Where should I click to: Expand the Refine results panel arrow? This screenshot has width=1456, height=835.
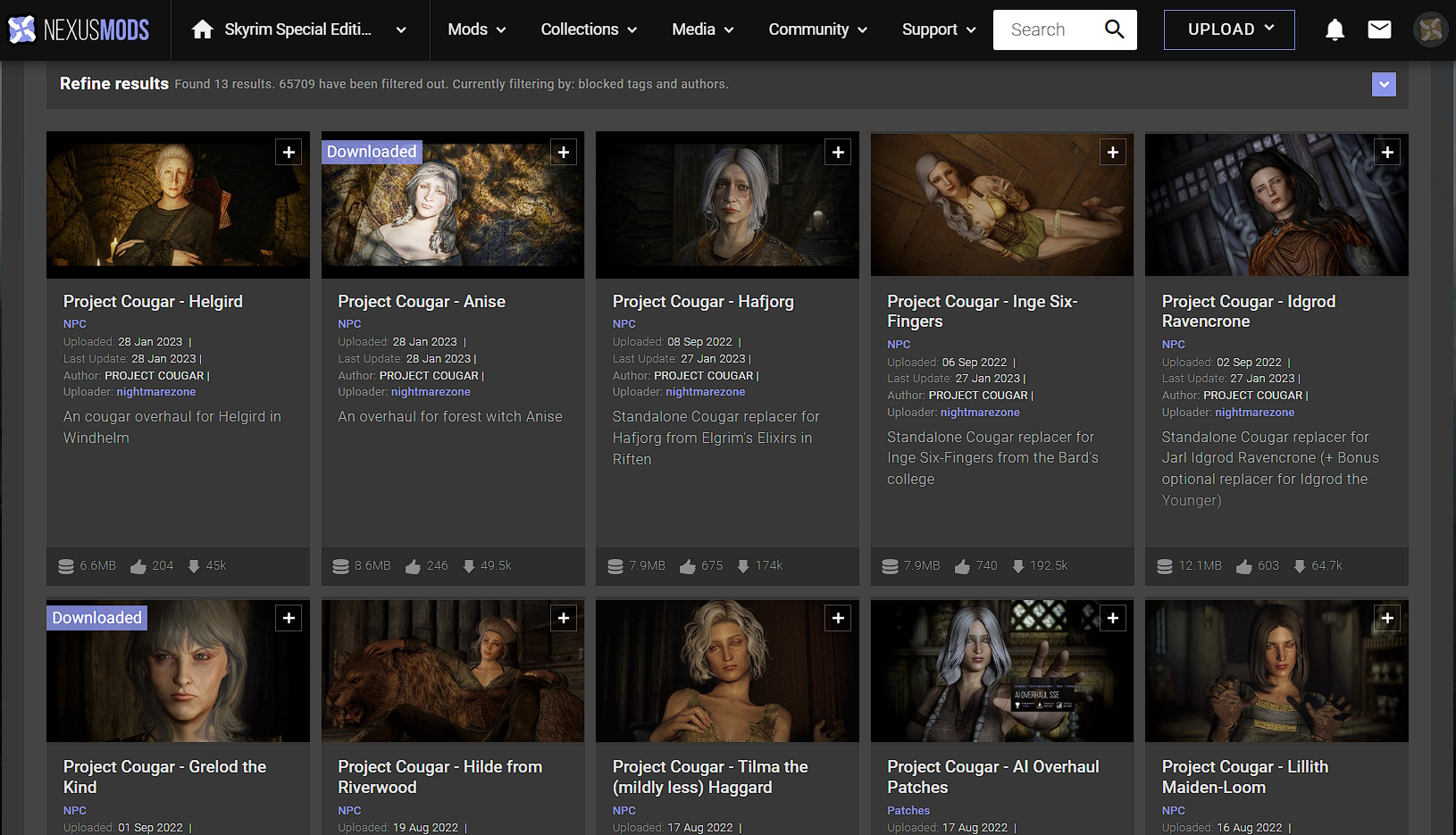click(1384, 84)
